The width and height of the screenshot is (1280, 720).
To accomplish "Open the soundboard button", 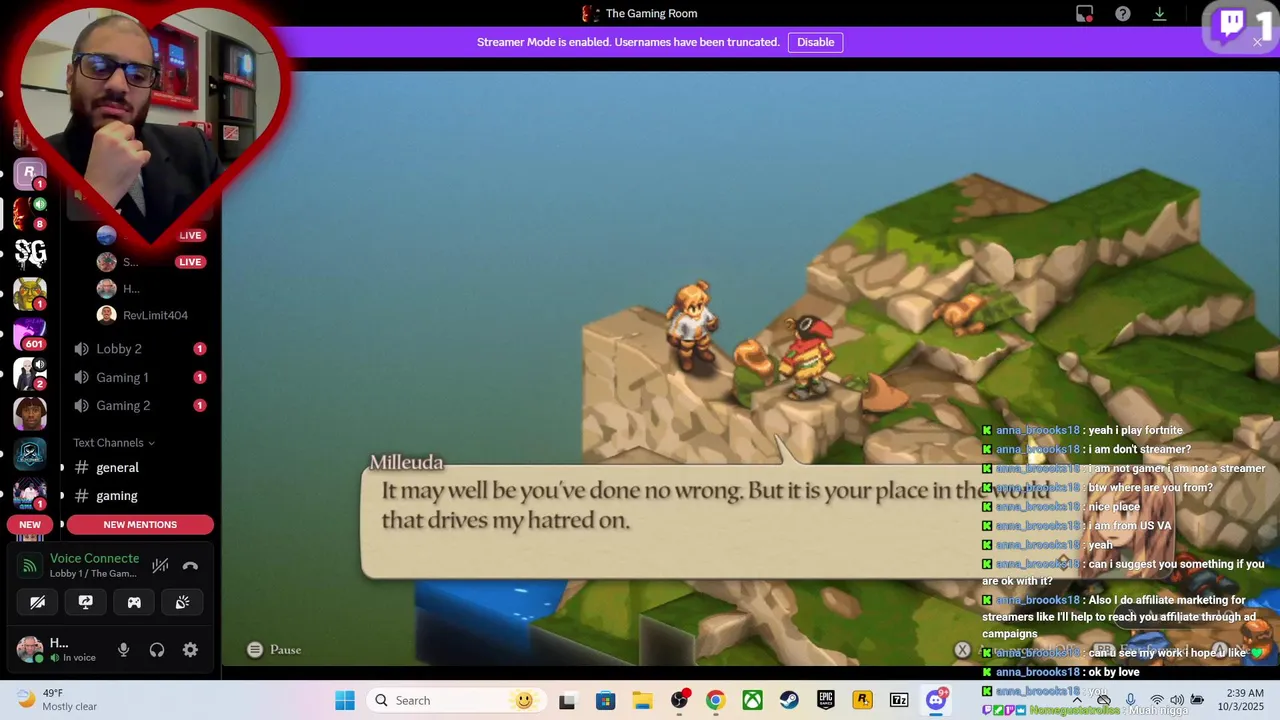I will tap(182, 602).
